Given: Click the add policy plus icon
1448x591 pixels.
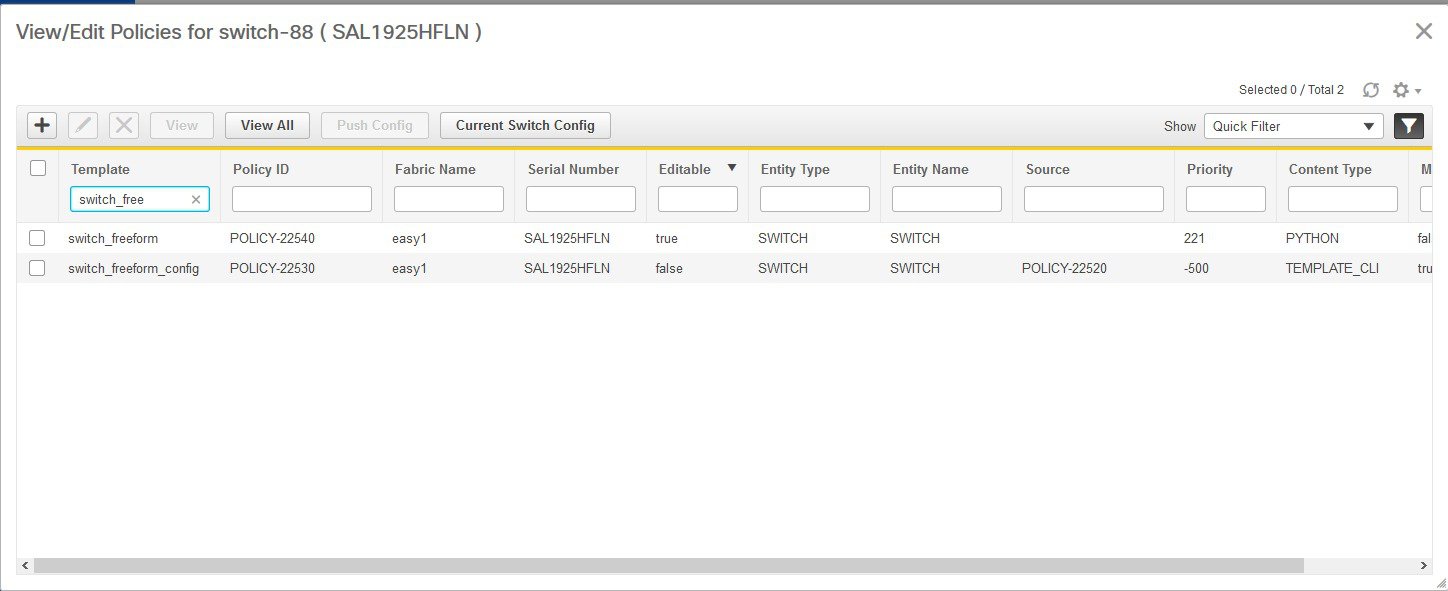Looking at the screenshot, I should pyautogui.click(x=42, y=125).
